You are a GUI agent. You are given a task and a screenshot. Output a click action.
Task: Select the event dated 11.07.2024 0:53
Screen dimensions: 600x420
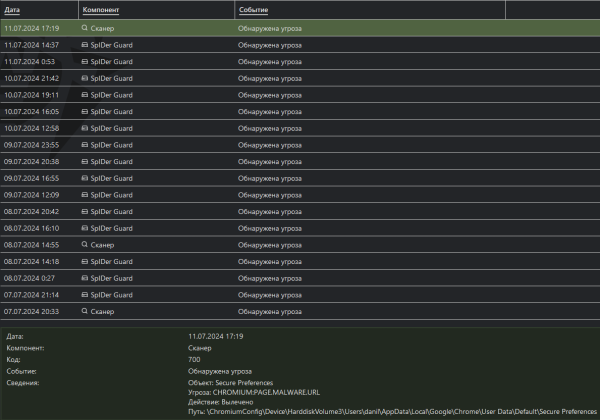coord(30,62)
